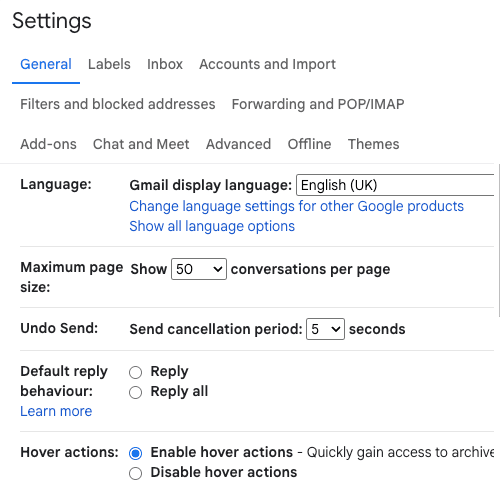This screenshot has height=492, width=500.
Task: Open the Advanced settings tab
Action: coord(238,144)
